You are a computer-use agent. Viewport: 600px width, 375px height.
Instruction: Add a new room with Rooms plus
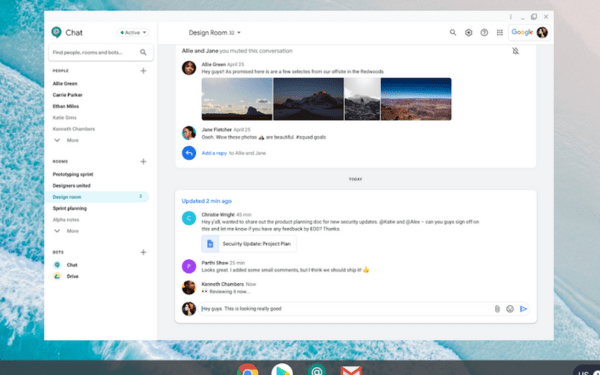point(143,161)
